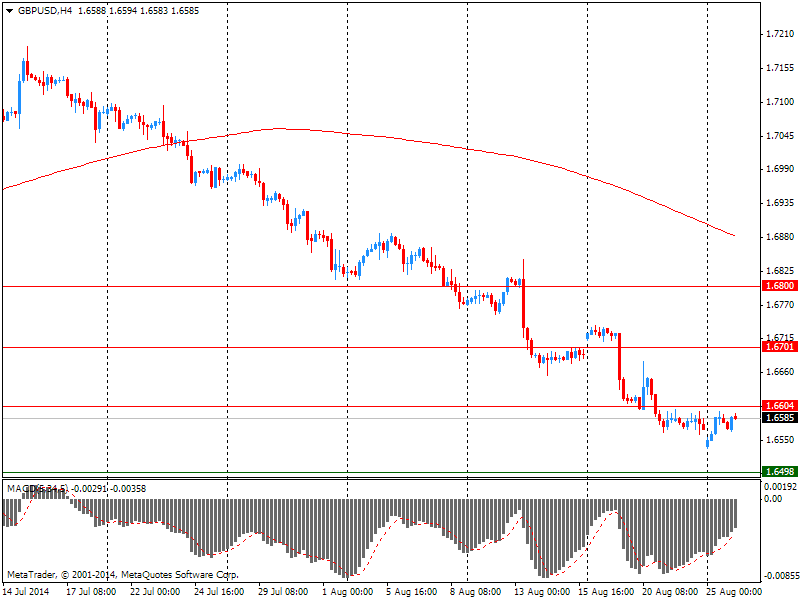Click the 24 Jul 16:00 time label
The height and width of the screenshot is (600, 800).
tap(219, 592)
